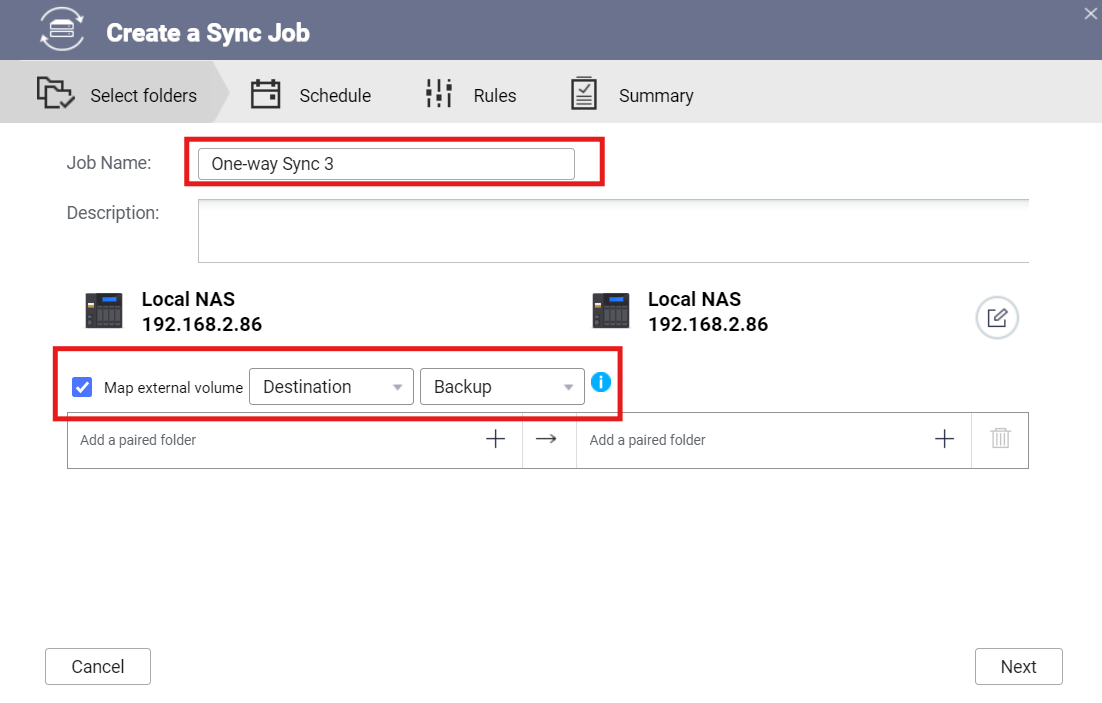The height and width of the screenshot is (703, 1102).
Task: Click the Cancel button
Action: pyautogui.click(x=98, y=666)
